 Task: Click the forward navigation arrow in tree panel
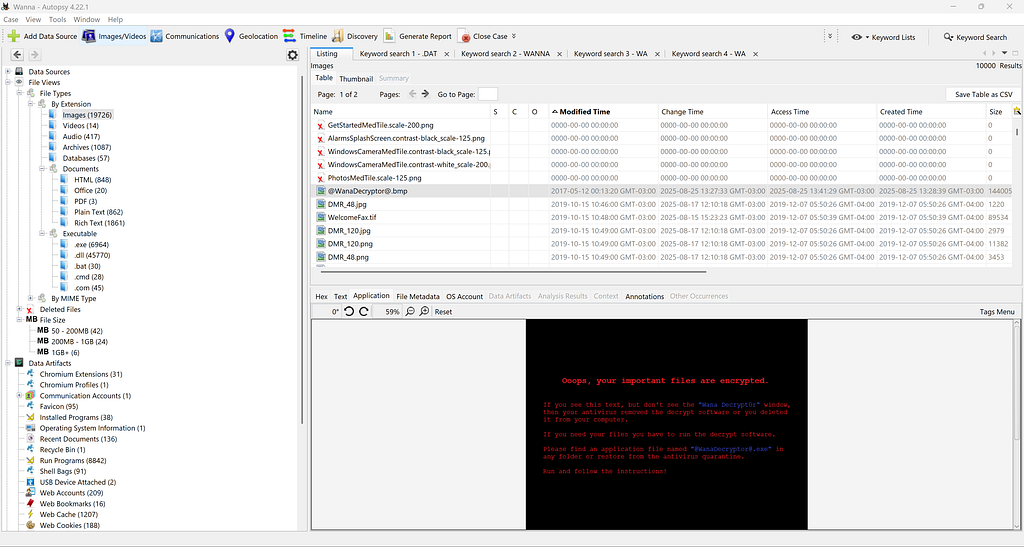[35, 55]
